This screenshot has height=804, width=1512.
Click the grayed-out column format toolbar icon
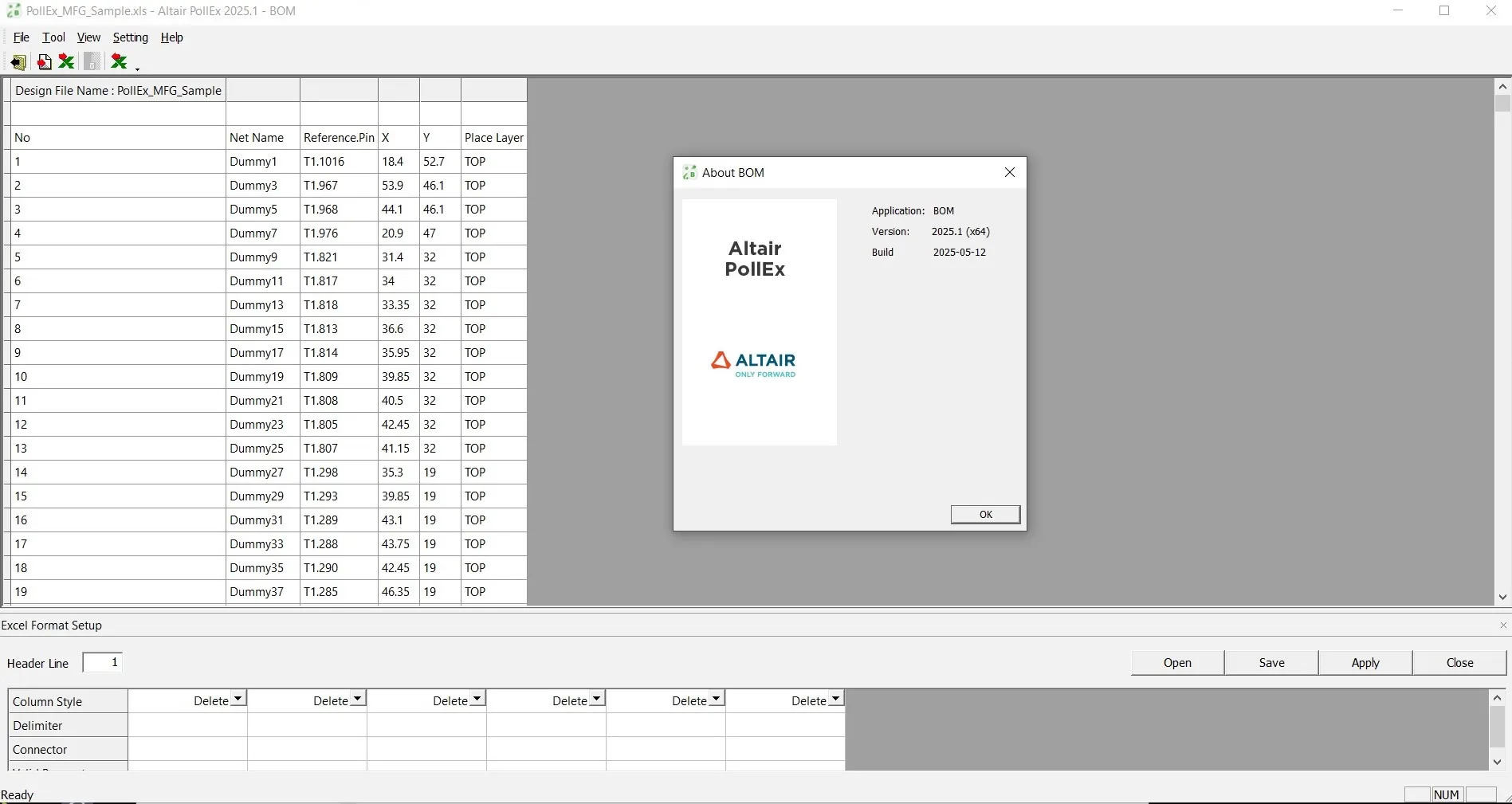[x=92, y=61]
